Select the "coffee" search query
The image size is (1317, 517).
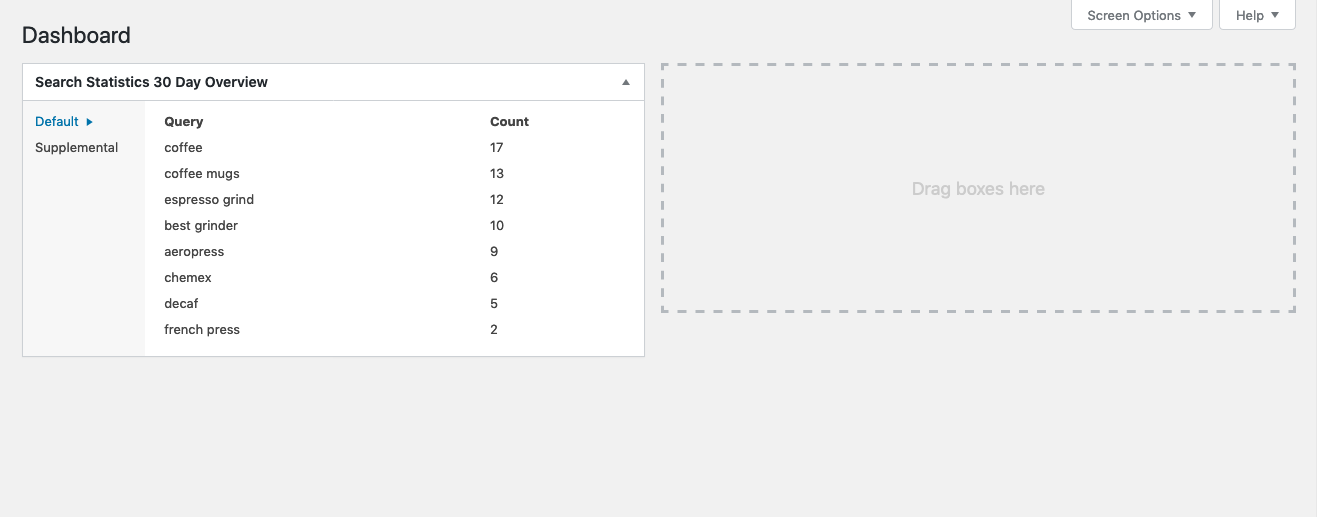coord(184,148)
